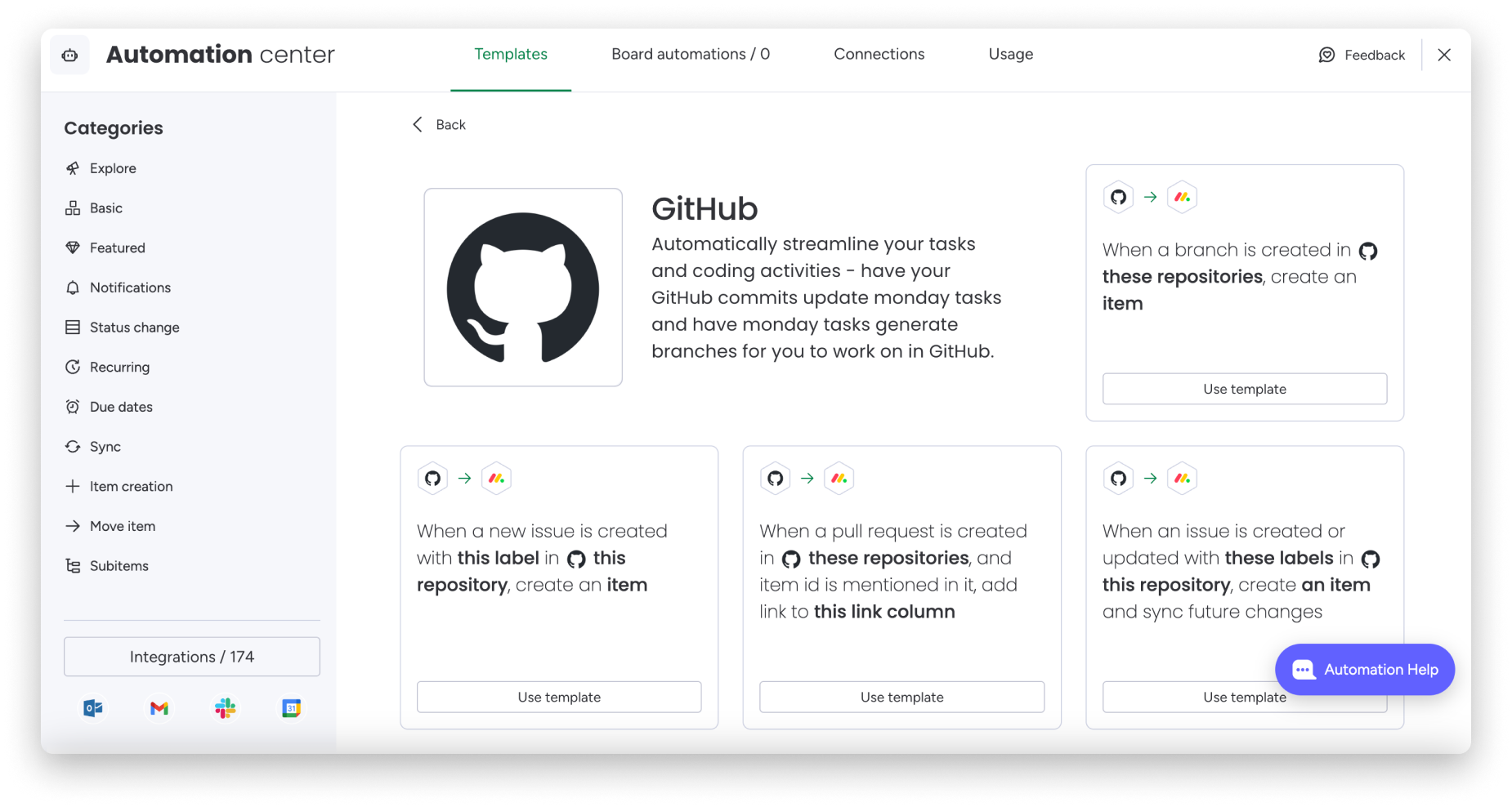1512x807 pixels.
Task: Click the Subitems hierarchy icon
Action: [73, 566]
